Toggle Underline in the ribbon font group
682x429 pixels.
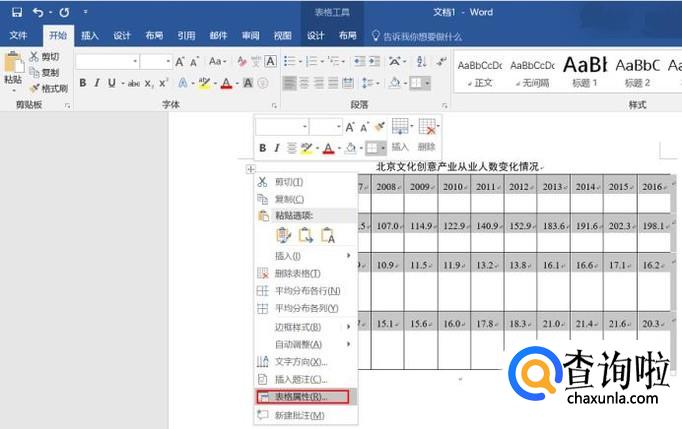click(112, 83)
